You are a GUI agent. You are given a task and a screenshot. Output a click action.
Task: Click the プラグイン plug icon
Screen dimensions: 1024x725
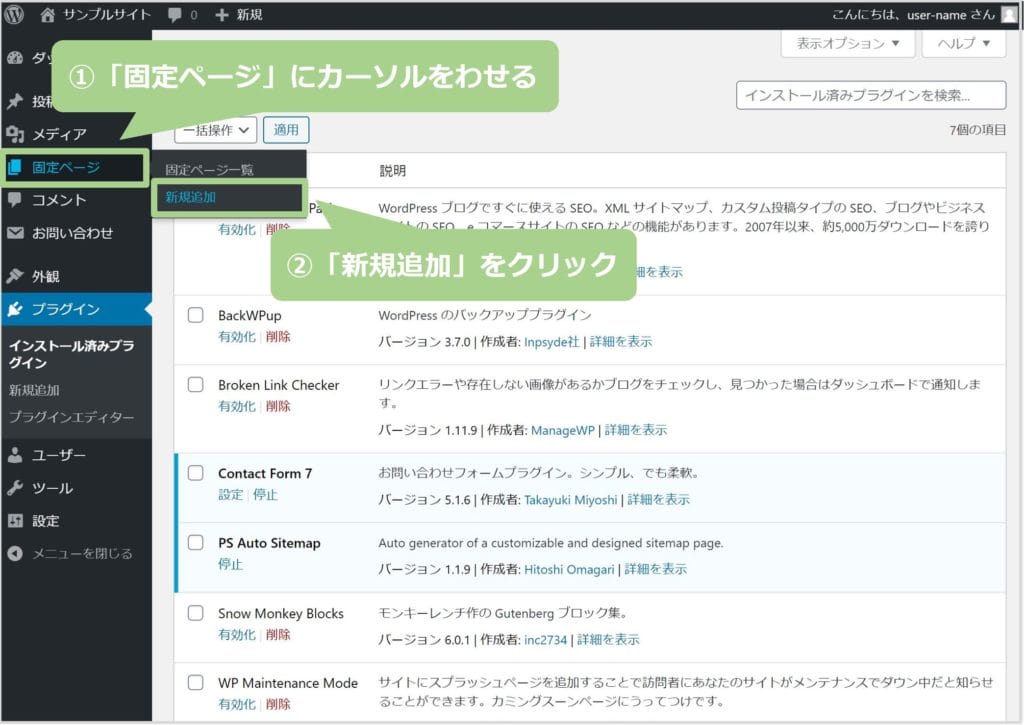[15, 309]
